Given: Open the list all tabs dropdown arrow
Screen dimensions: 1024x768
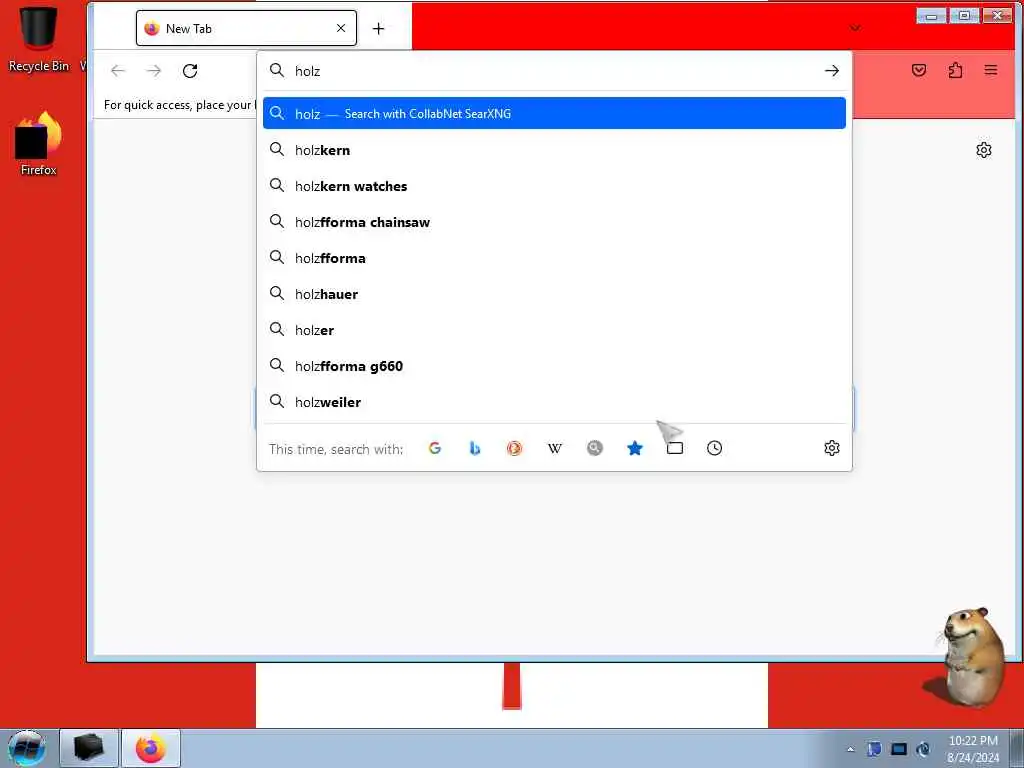Looking at the screenshot, I should tap(855, 28).
